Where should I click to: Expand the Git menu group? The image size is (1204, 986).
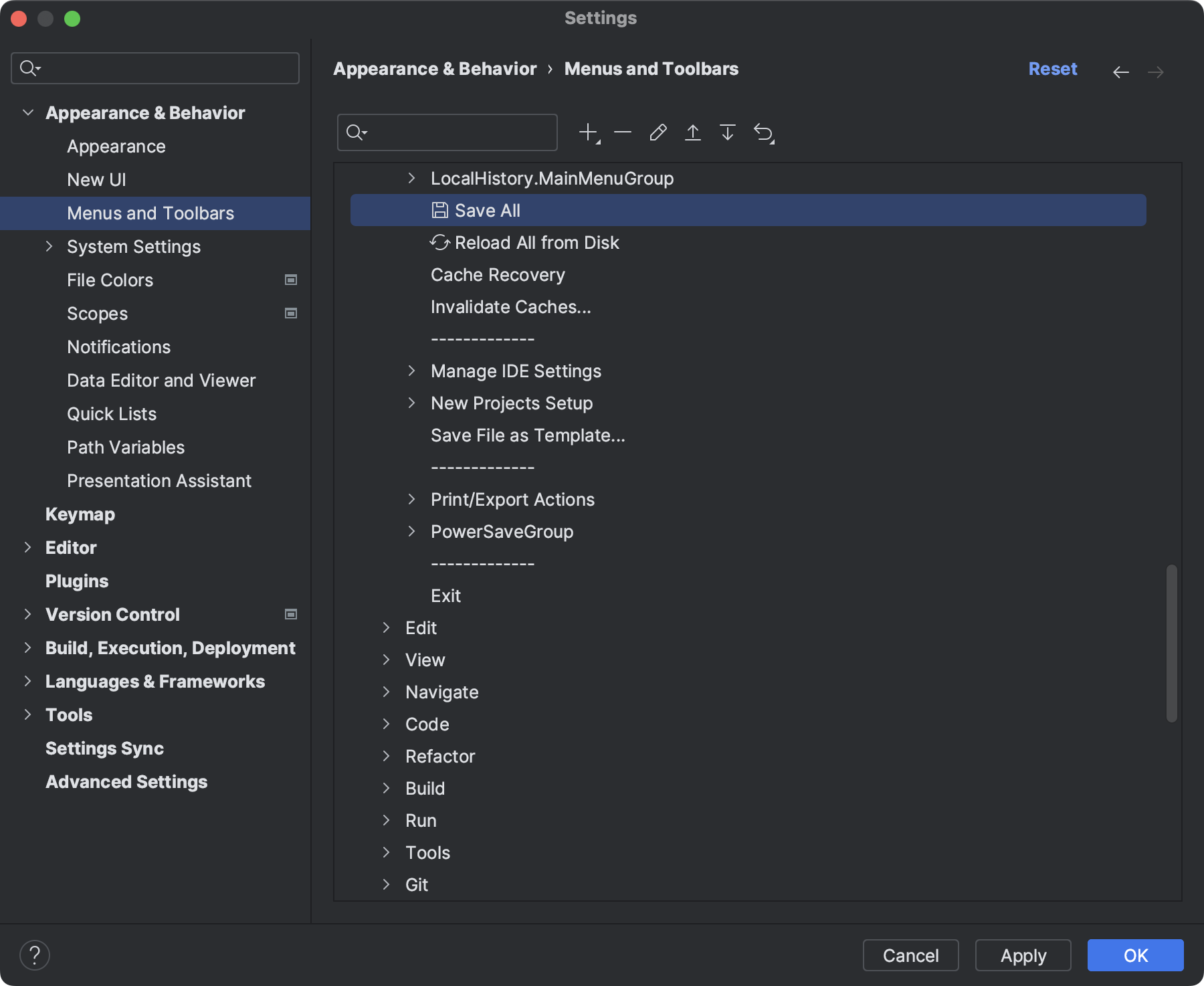387,884
